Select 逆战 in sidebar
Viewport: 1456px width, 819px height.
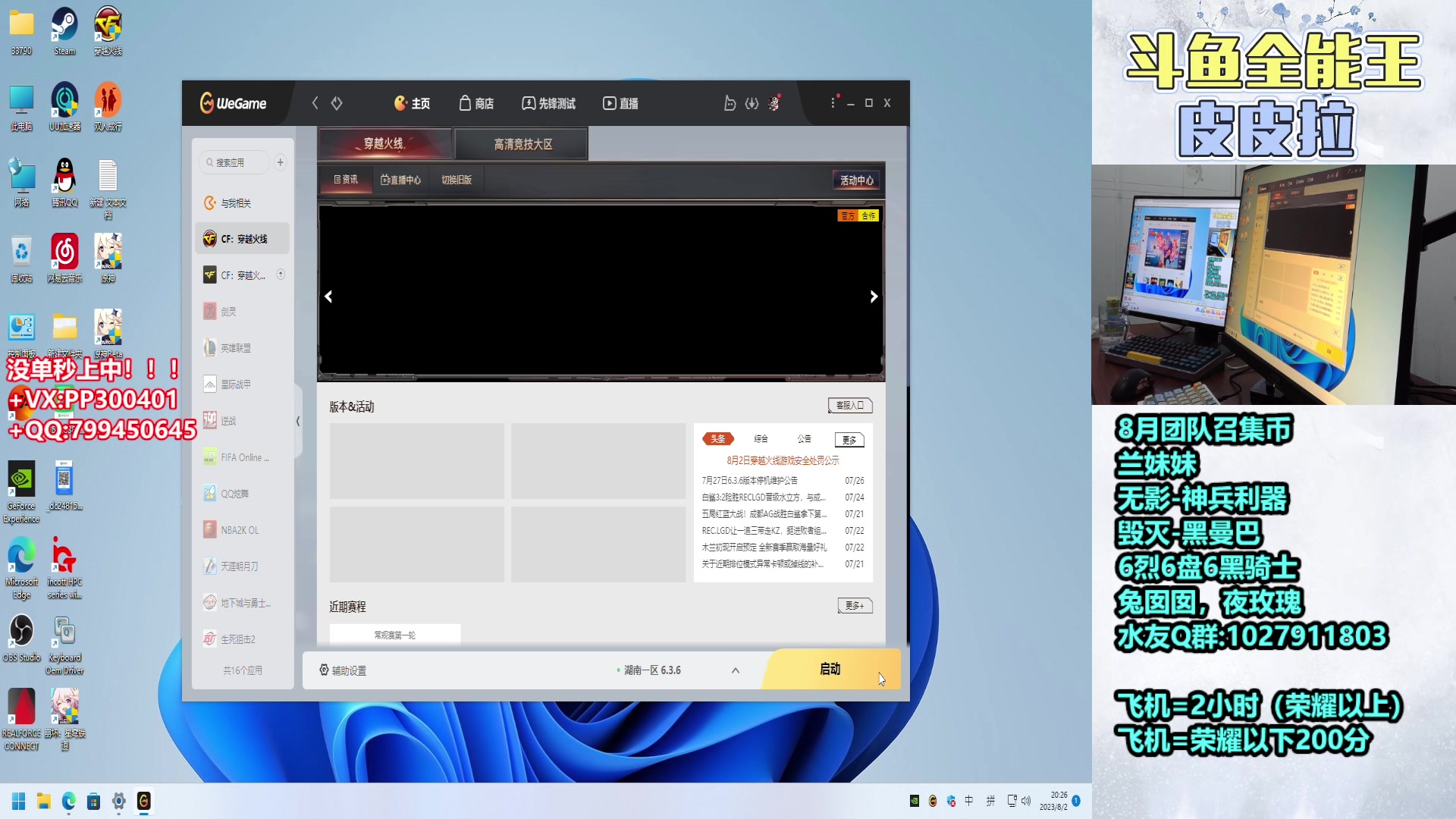[x=242, y=421]
